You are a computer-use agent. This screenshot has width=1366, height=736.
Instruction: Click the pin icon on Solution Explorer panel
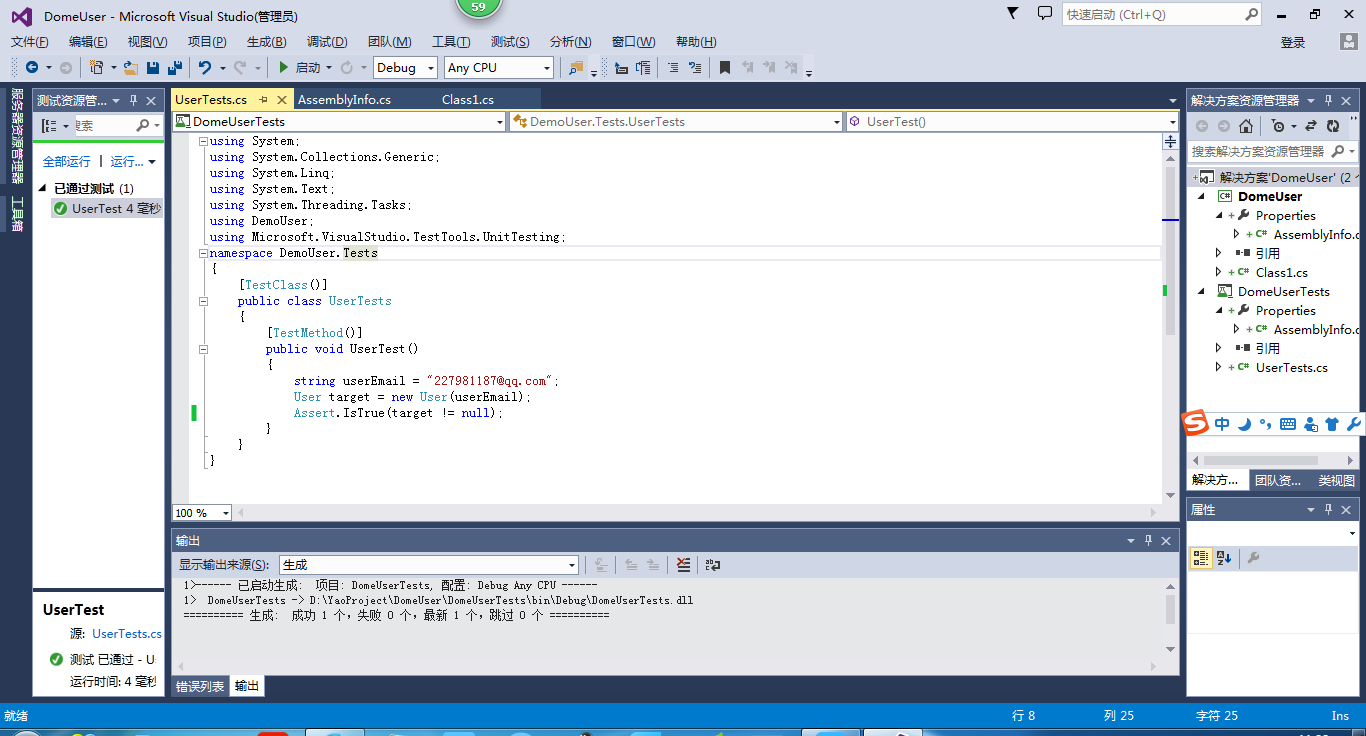[x=1329, y=100]
